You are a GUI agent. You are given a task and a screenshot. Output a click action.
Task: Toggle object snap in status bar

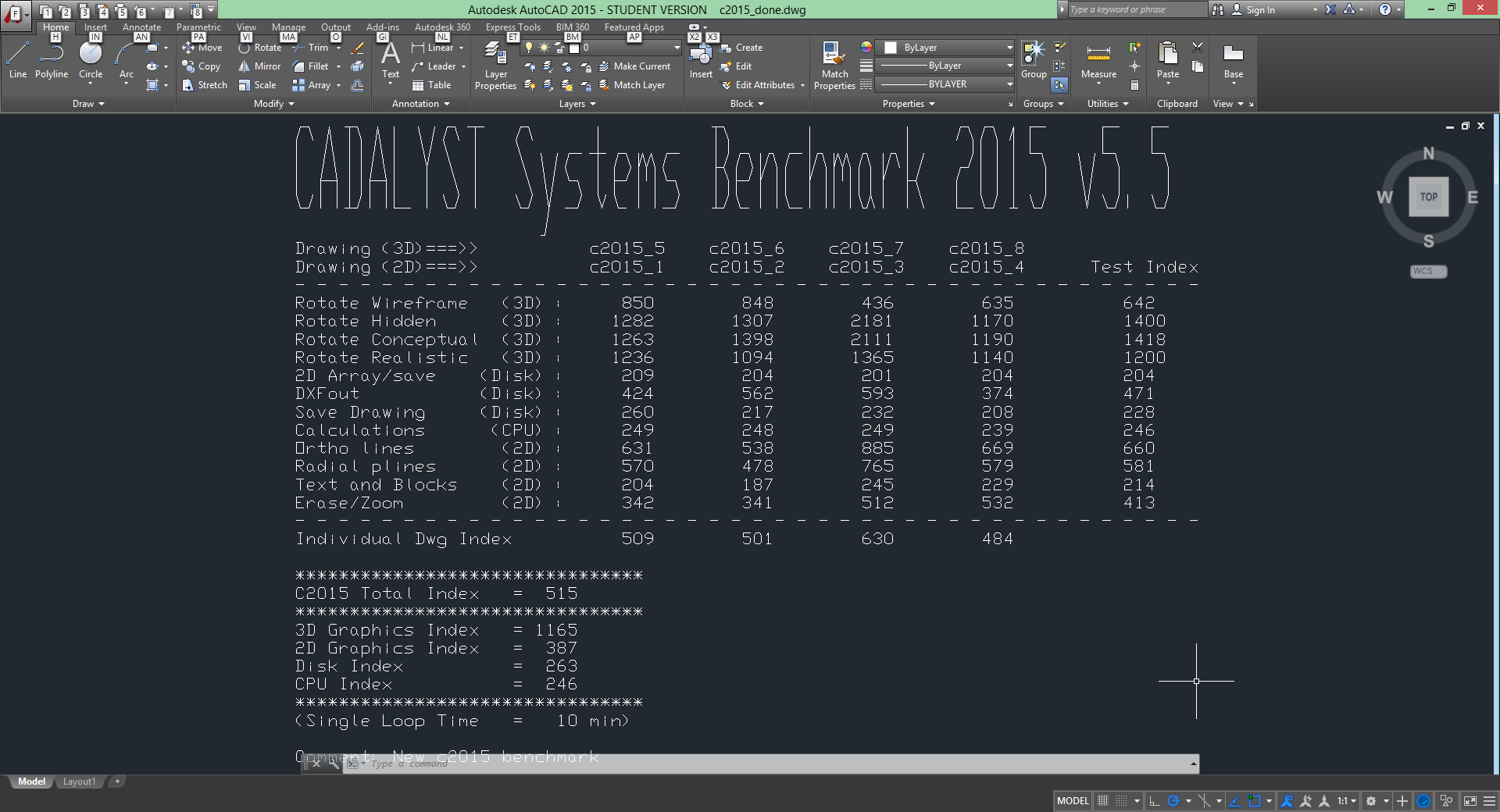[1255, 801]
